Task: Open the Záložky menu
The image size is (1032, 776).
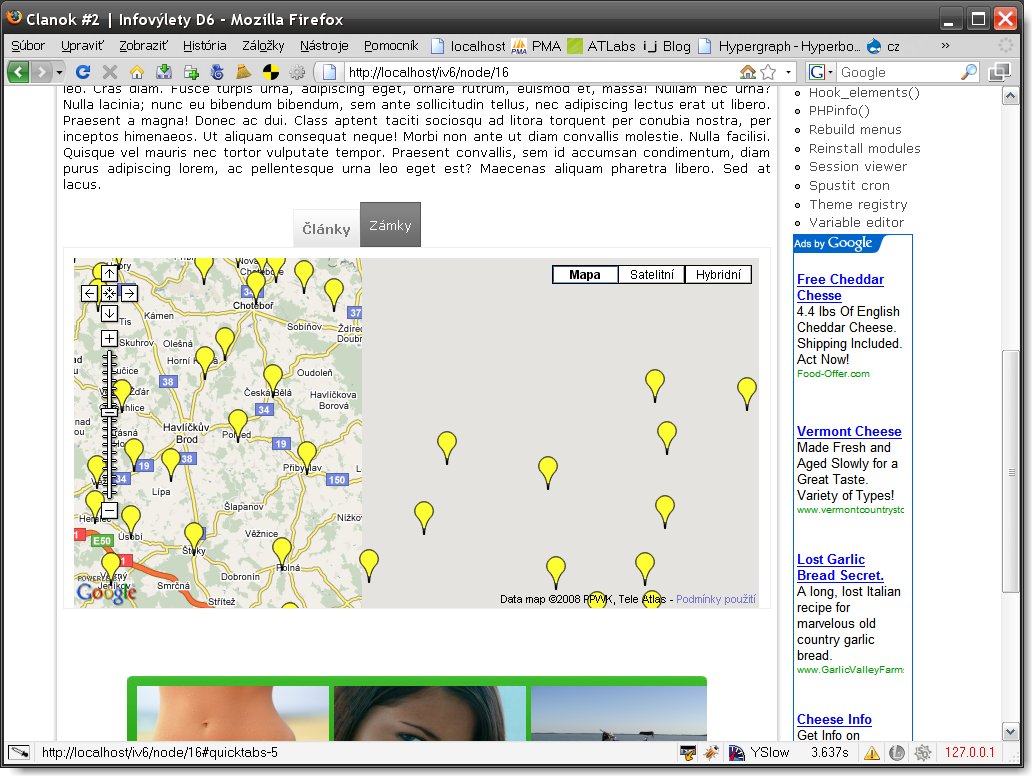Action: click(263, 46)
